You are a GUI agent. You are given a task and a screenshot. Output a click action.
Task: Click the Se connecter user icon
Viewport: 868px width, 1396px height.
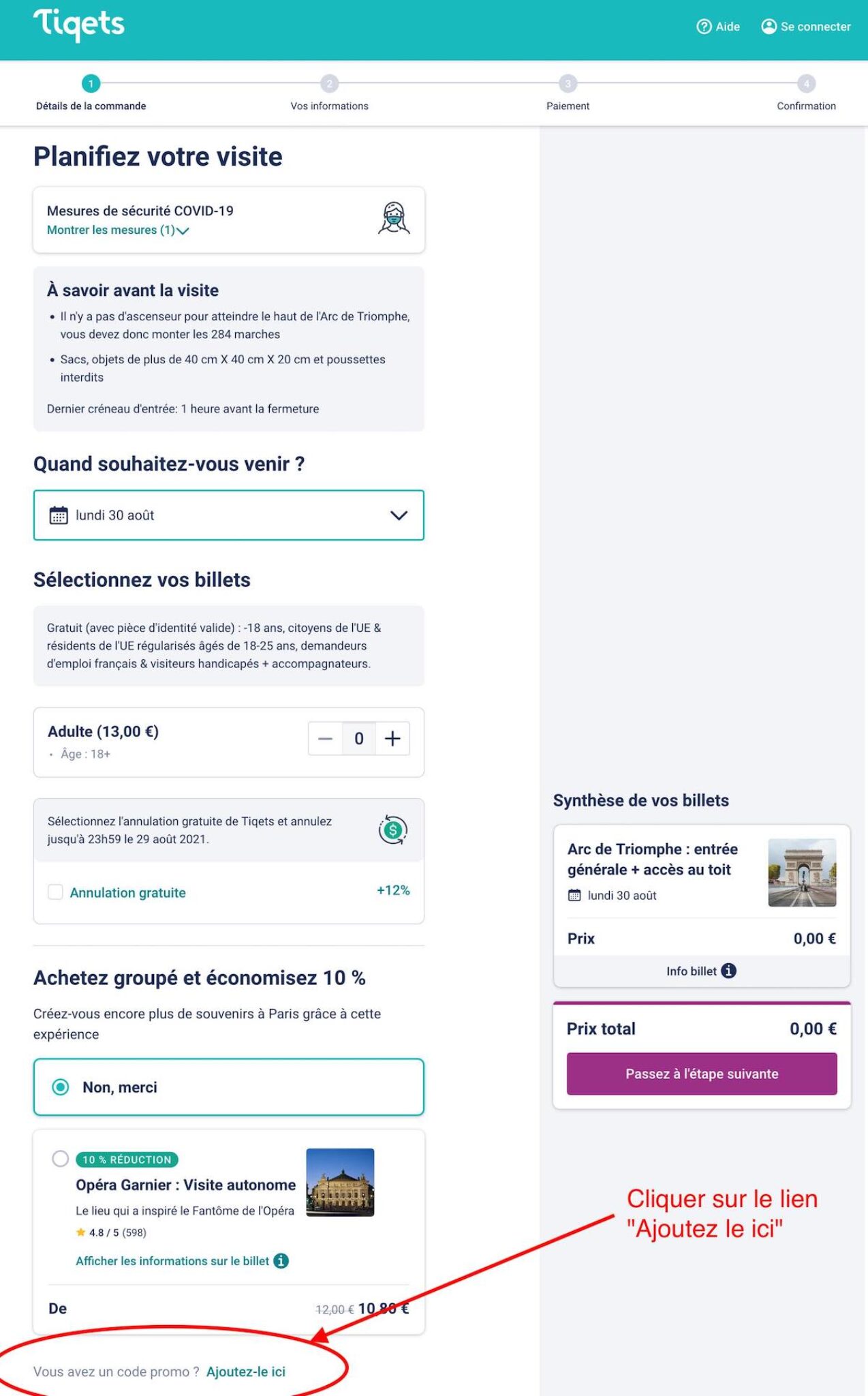[769, 27]
